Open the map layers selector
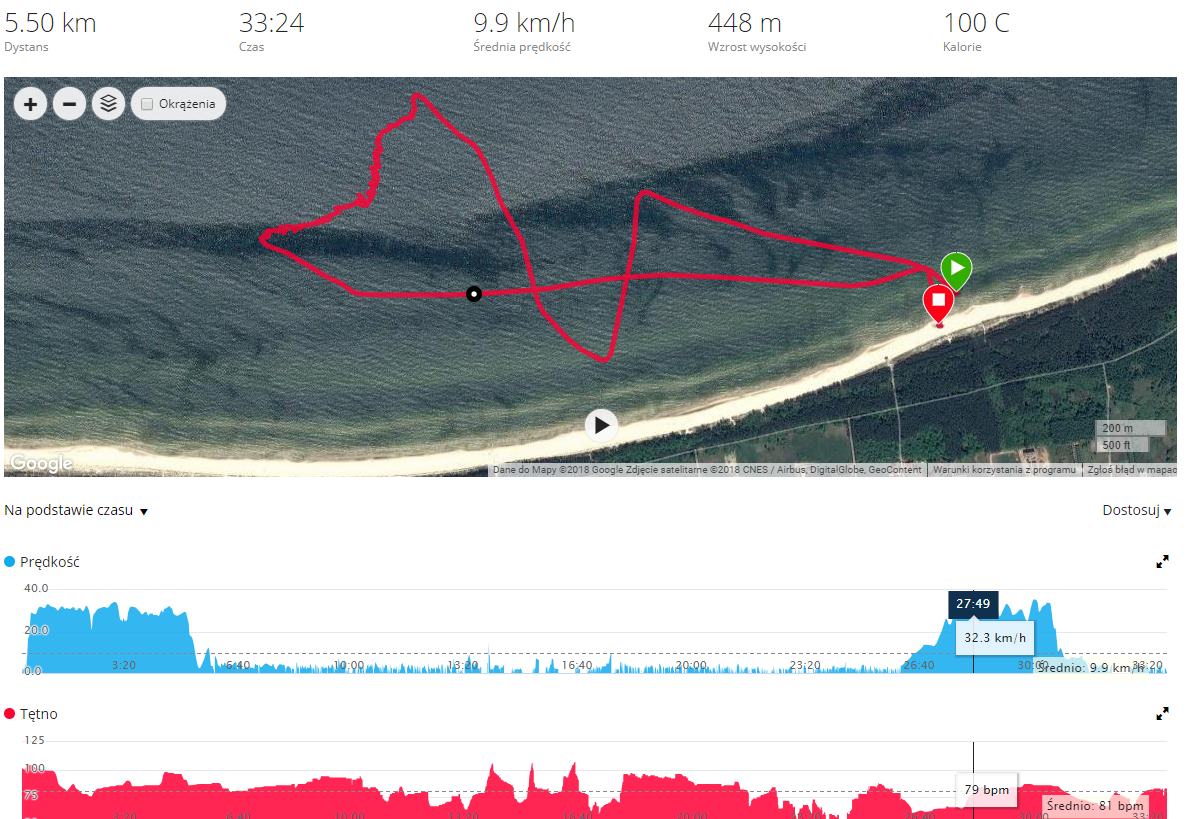The width and height of the screenshot is (1199, 819). coord(109,104)
